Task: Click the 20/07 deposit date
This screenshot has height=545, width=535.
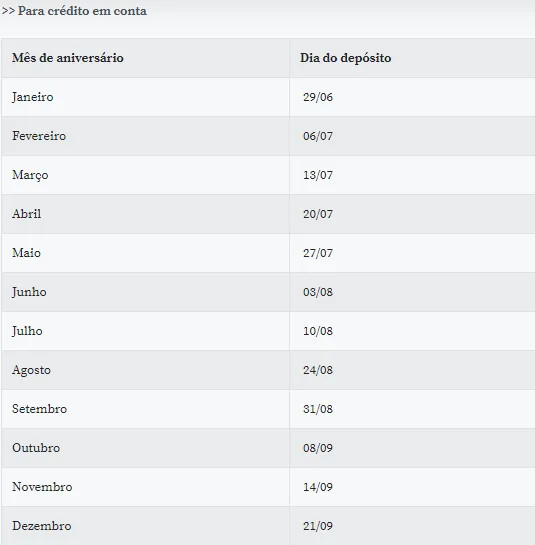Action: coord(318,214)
